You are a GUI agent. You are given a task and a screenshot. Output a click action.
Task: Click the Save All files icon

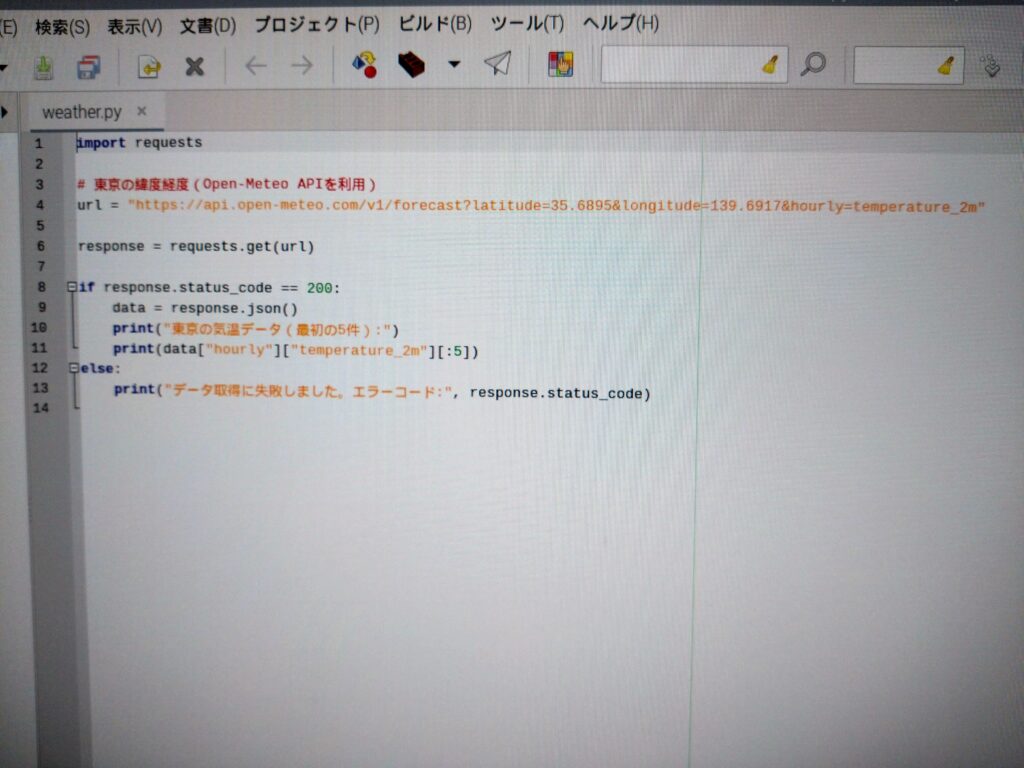pyautogui.click(x=89, y=66)
